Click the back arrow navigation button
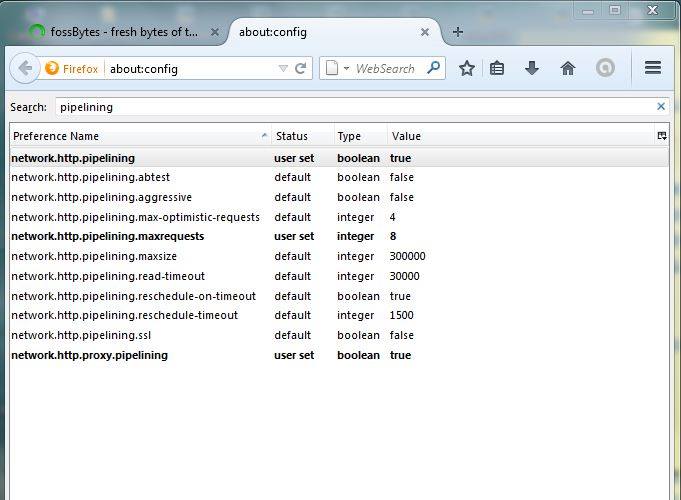 pyautogui.click(x=24, y=69)
